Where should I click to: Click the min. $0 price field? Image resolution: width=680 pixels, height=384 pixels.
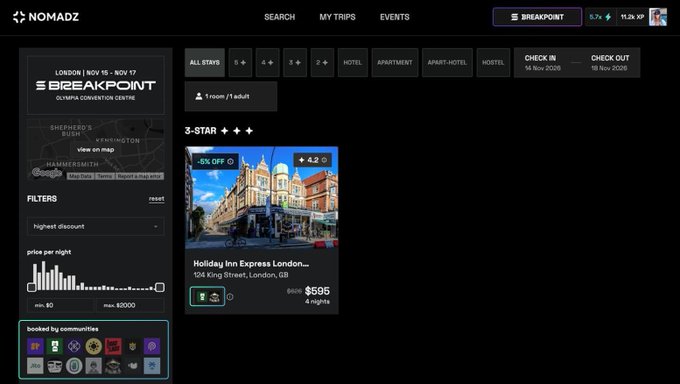(x=60, y=305)
